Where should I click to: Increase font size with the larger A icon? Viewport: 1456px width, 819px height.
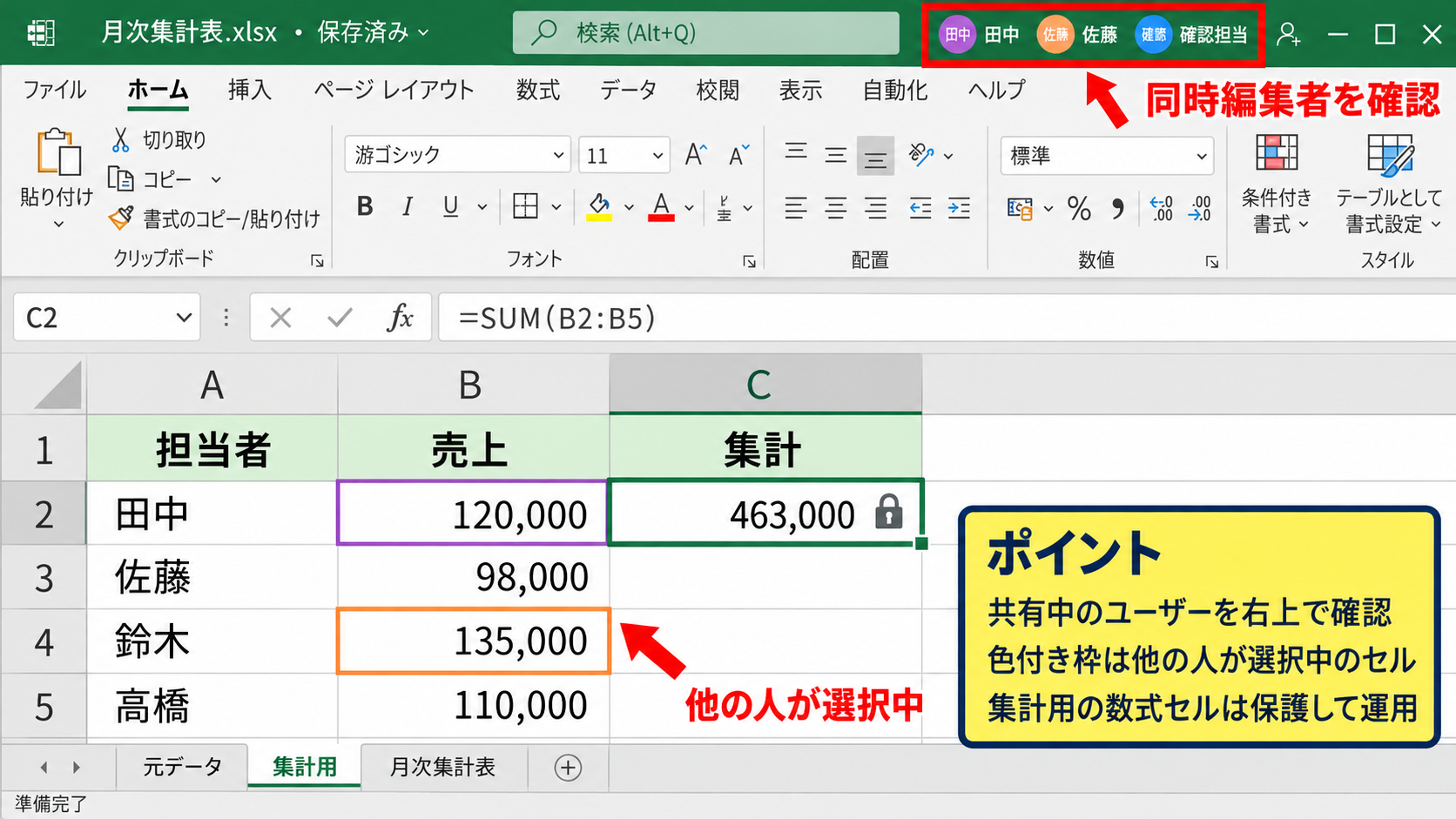[696, 155]
